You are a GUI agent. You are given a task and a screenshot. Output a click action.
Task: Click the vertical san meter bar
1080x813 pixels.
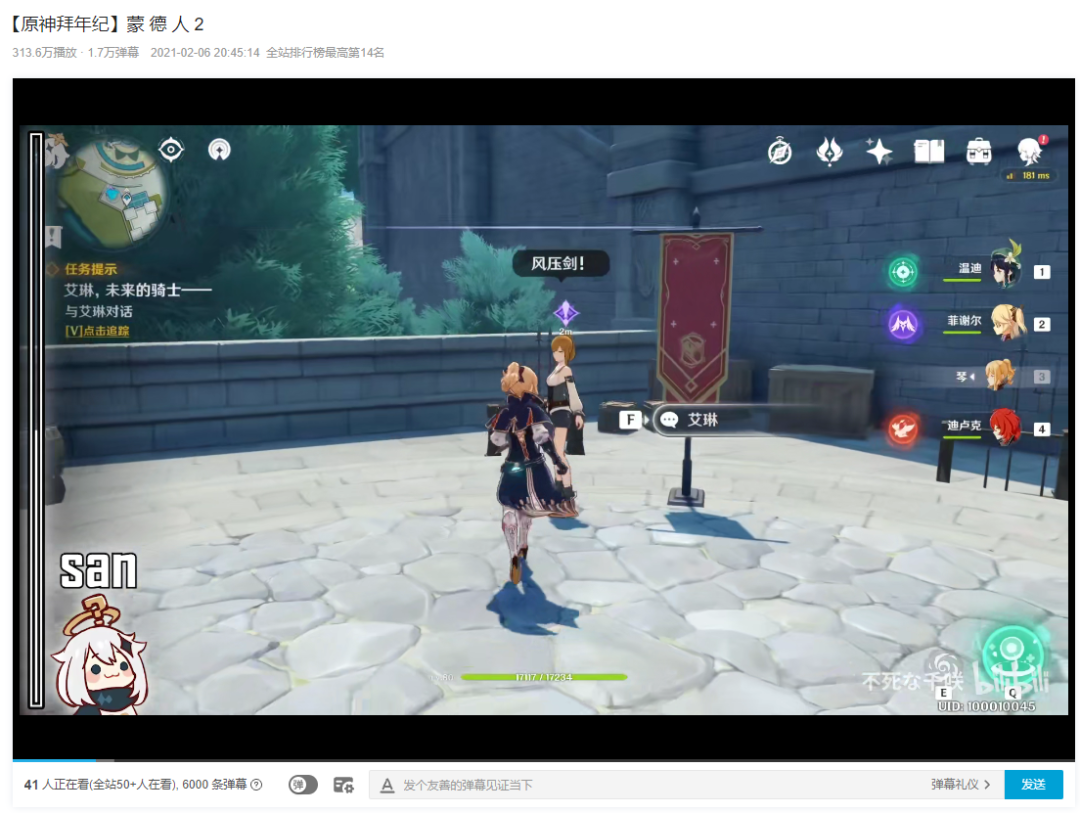click(36, 421)
